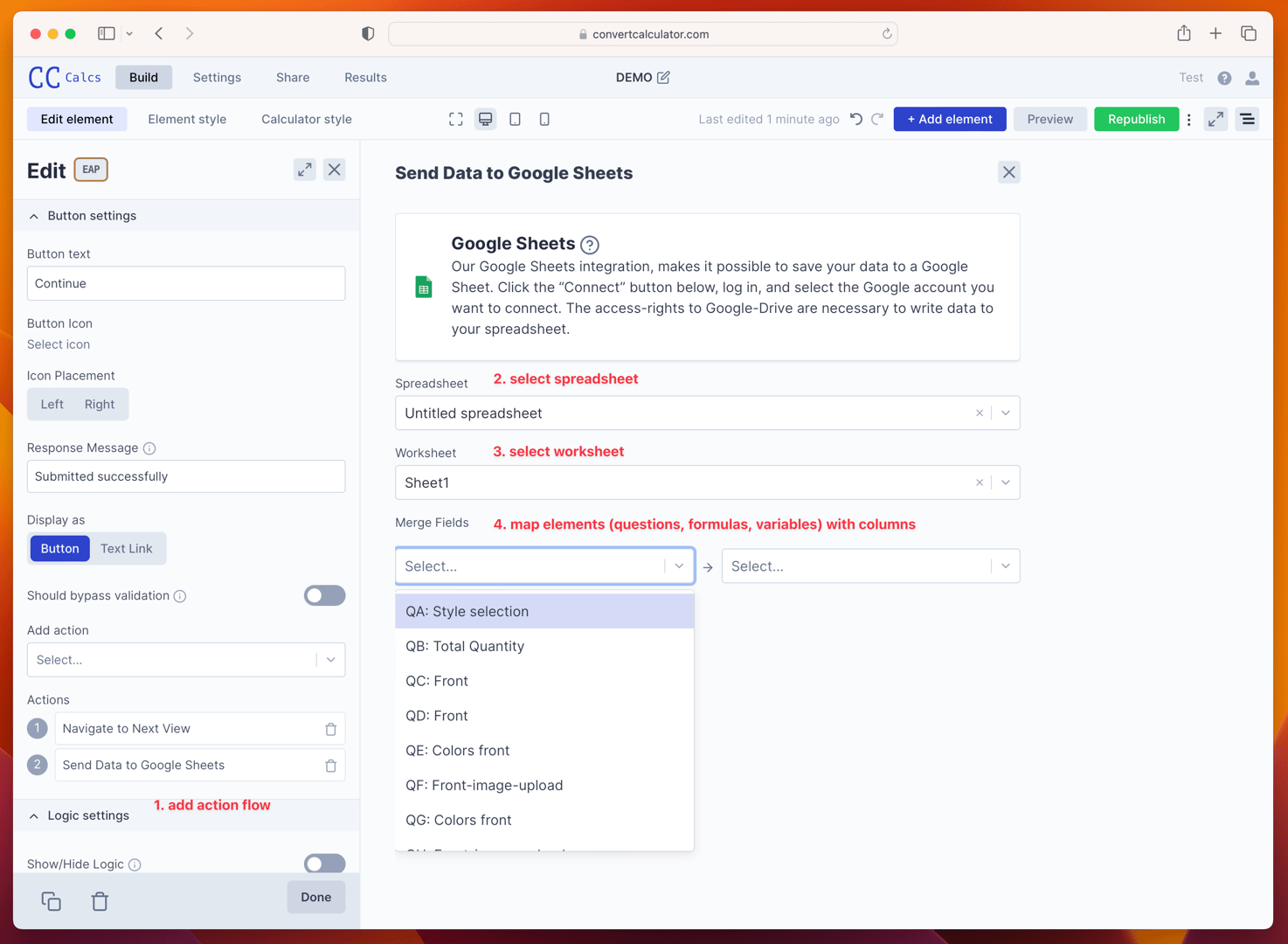Clear the Sheet1 worksheet selection

coord(980,482)
